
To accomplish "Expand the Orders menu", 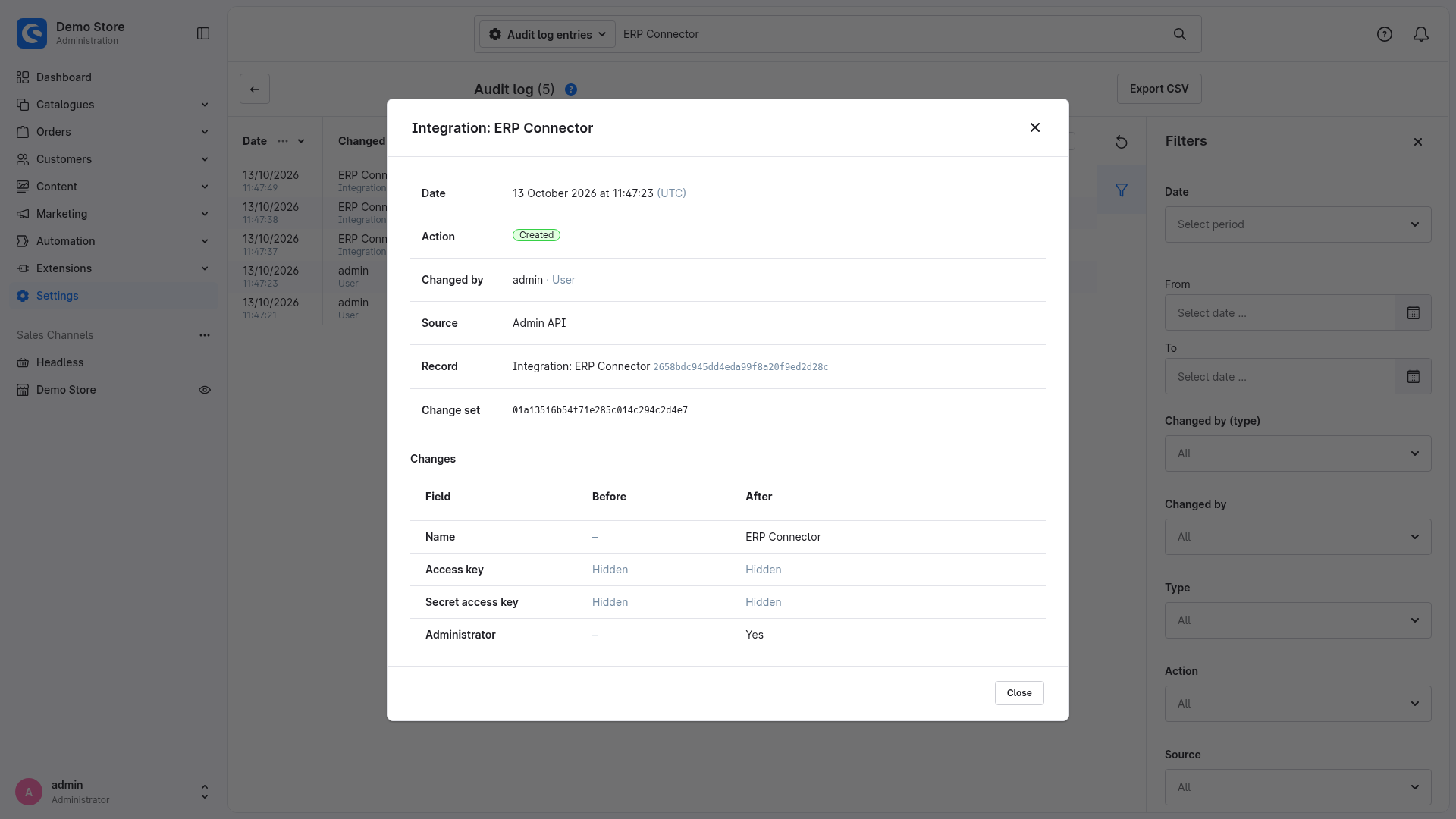I will coord(114,132).
